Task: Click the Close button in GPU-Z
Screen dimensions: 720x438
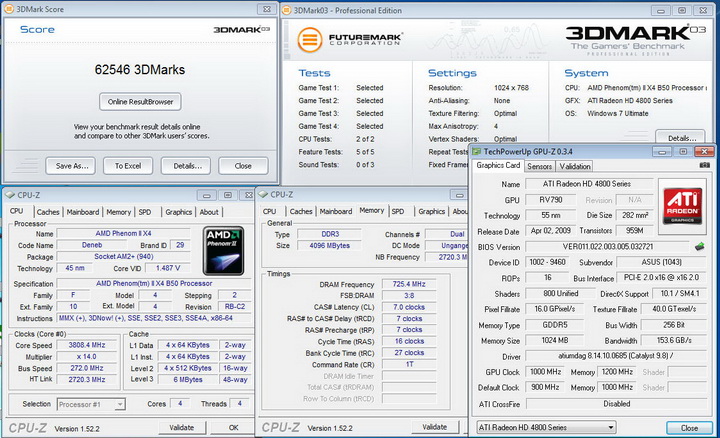Action: click(x=689, y=428)
